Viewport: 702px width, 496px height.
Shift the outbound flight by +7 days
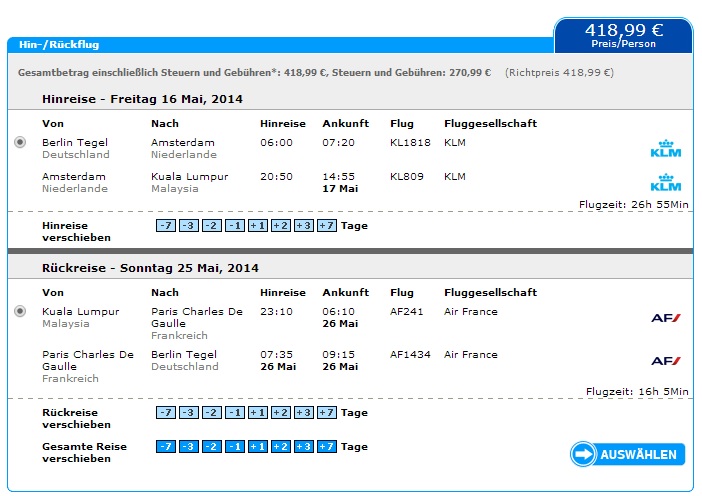326,226
